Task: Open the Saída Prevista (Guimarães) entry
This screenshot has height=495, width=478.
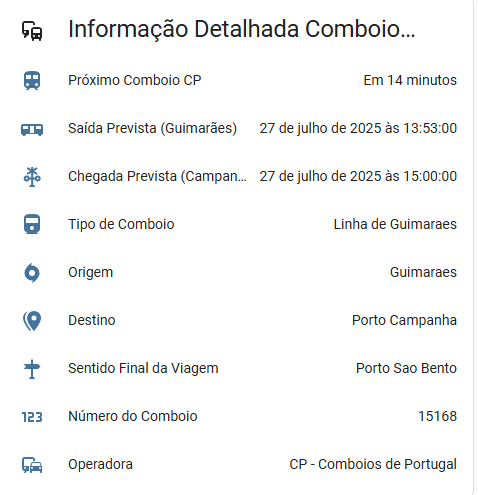Action: [x=239, y=128]
